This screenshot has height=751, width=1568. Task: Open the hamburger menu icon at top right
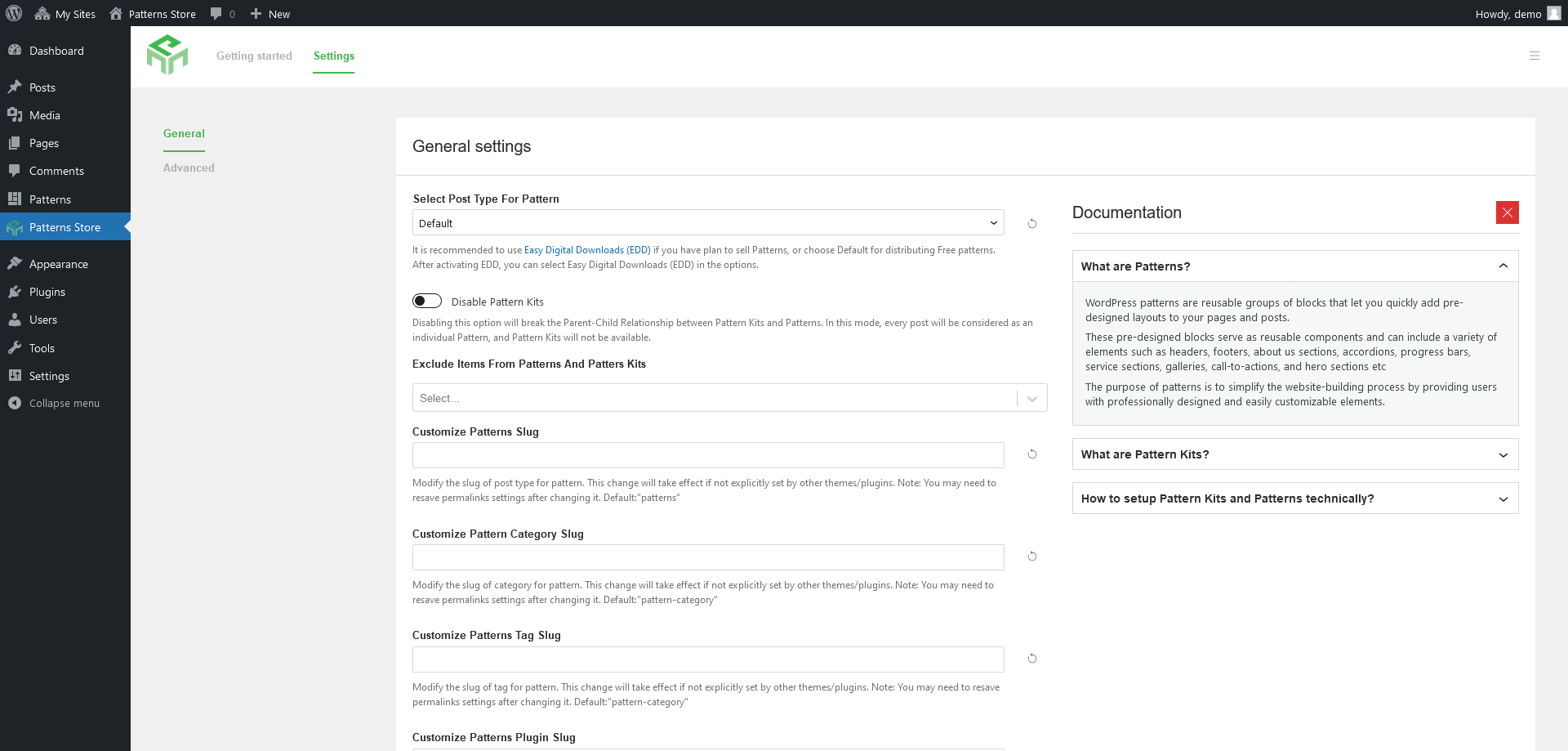[1535, 56]
